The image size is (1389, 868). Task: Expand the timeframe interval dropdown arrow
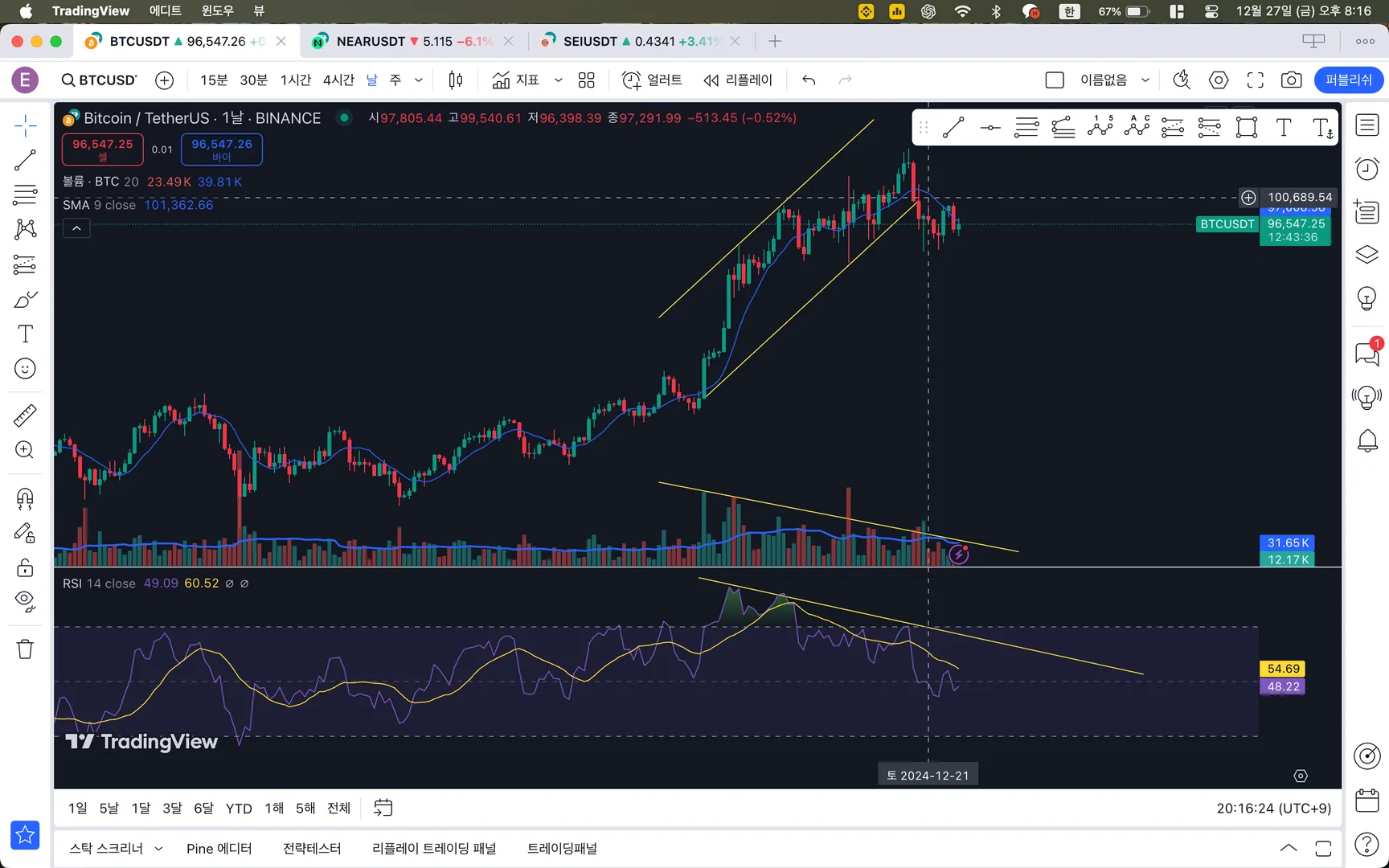pyautogui.click(x=419, y=80)
